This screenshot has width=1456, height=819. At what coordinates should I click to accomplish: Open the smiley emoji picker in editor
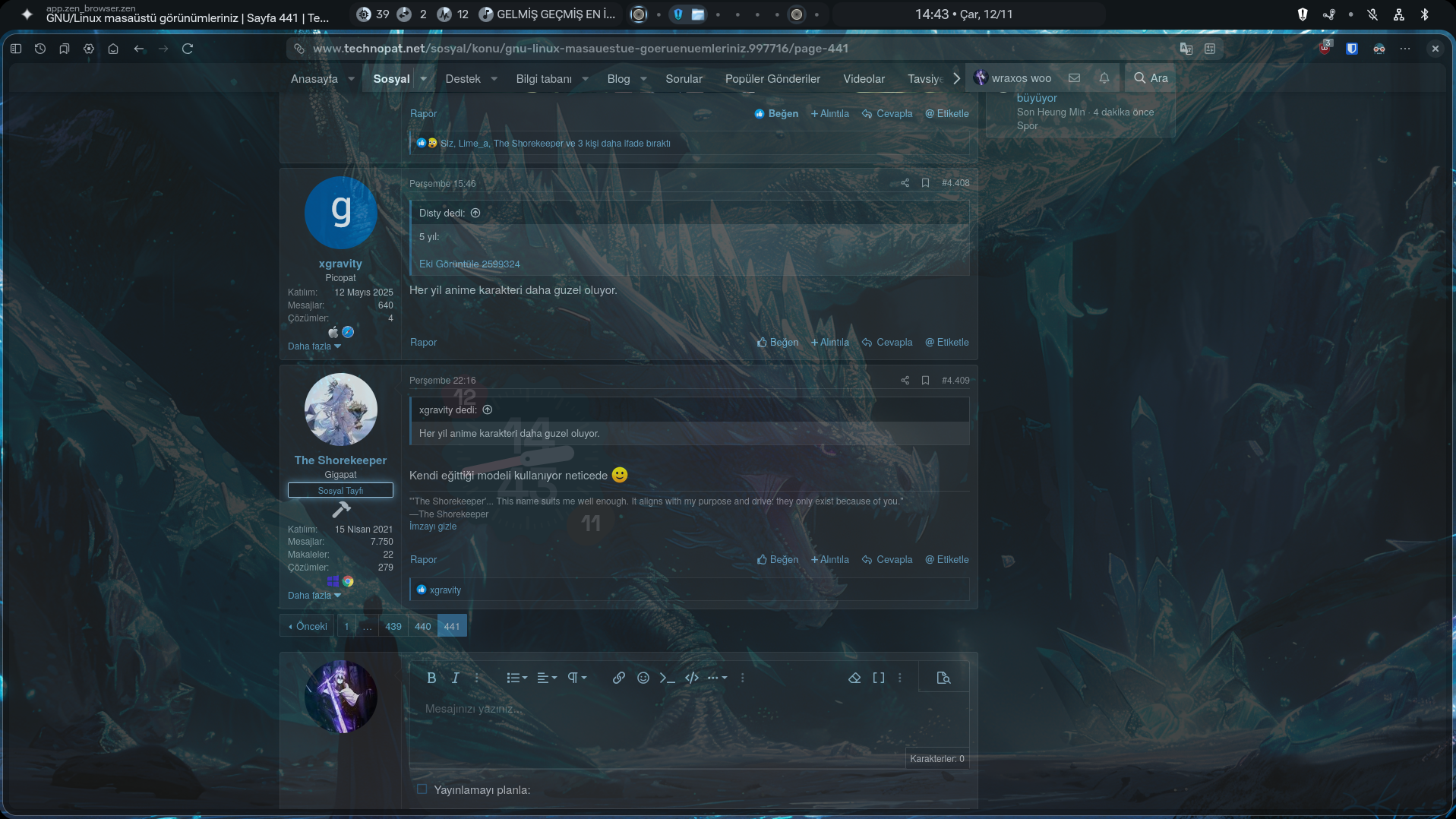pos(643,678)
